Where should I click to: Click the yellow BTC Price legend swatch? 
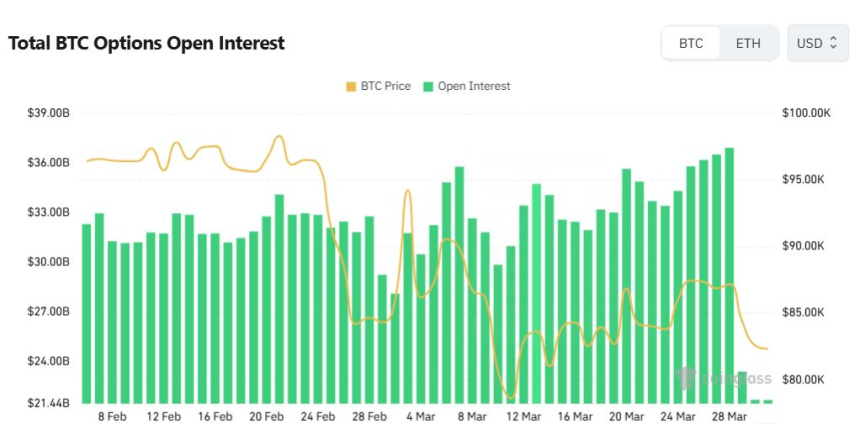(x=351, y=87)
